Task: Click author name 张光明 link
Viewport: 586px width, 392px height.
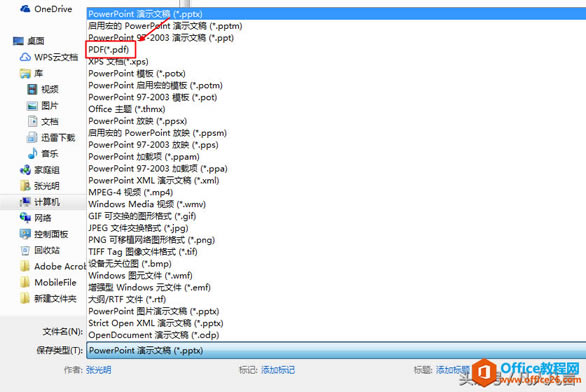Action: (x=99, y=370)
